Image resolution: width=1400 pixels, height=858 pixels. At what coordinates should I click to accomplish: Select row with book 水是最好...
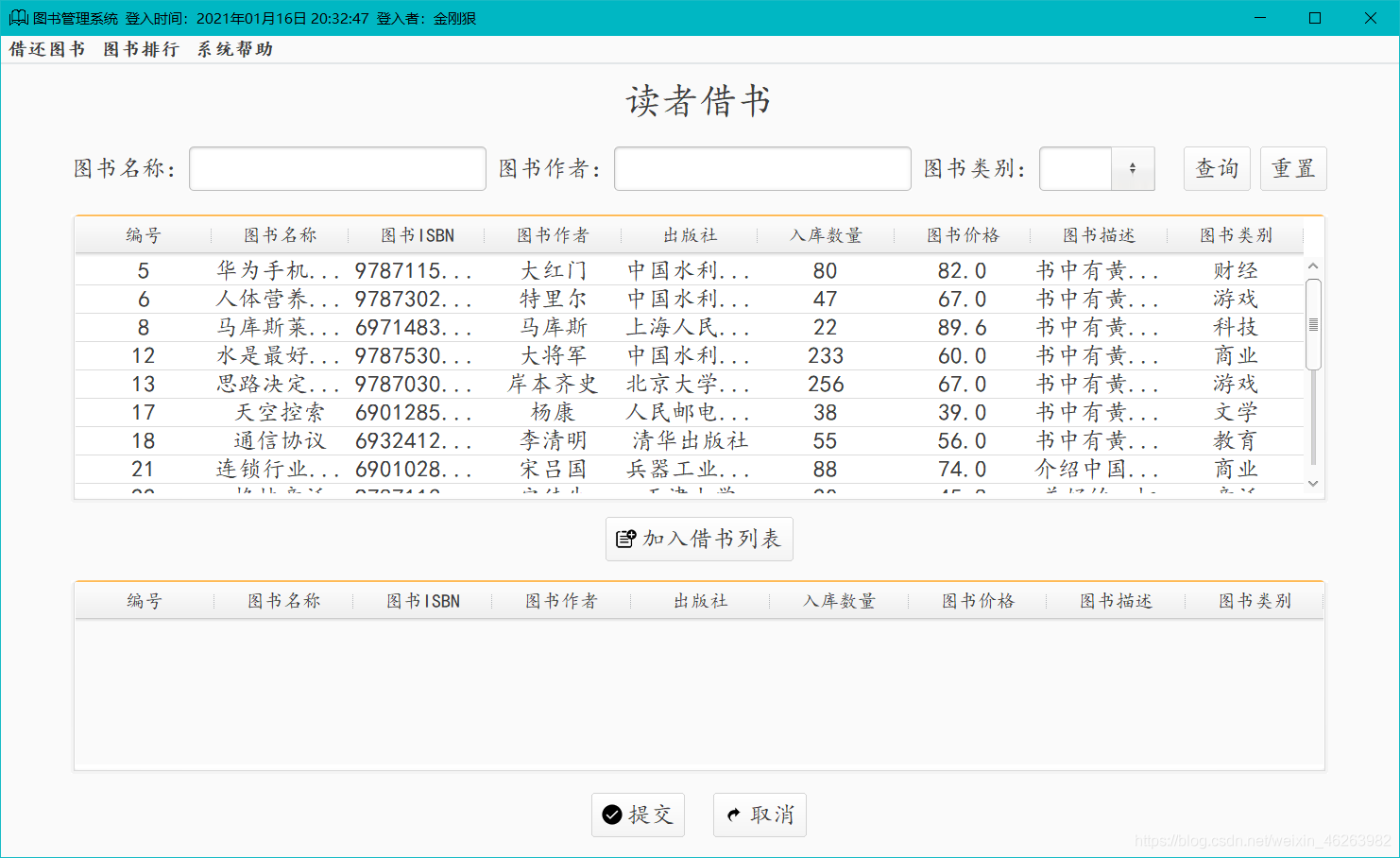[x=690, y=355]
